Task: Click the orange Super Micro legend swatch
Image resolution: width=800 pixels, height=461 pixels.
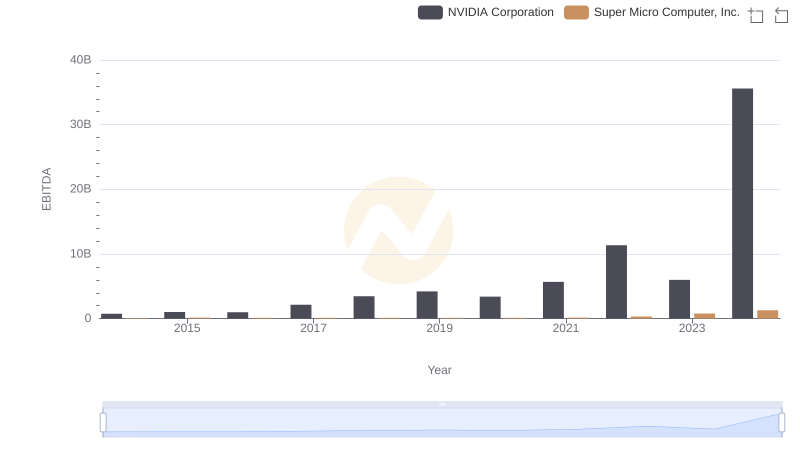Action: (x=576, y=12)
